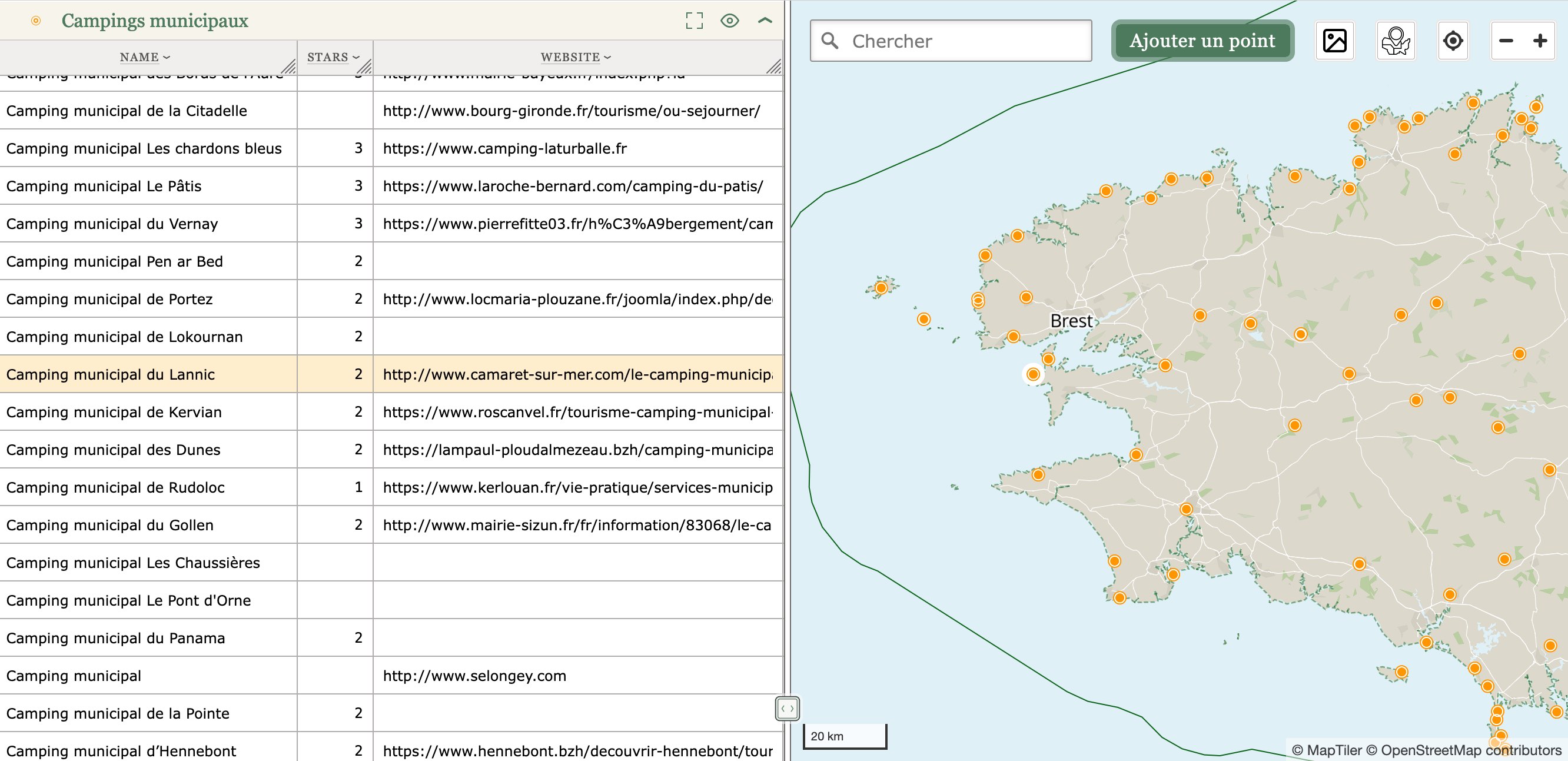This screenshot has height=761, width=1568.
Task: Zoom out with the minus button
Action: 1506,41
